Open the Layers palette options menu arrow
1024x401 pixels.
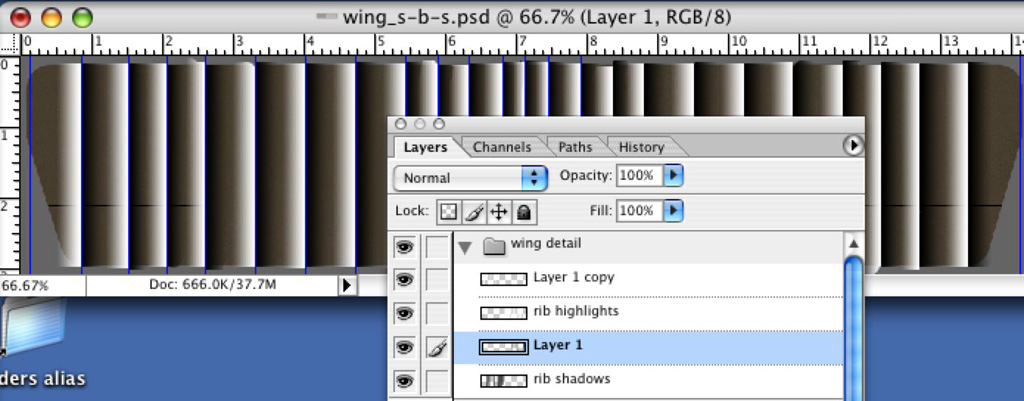pyautogui.click(x=853, y=145)
